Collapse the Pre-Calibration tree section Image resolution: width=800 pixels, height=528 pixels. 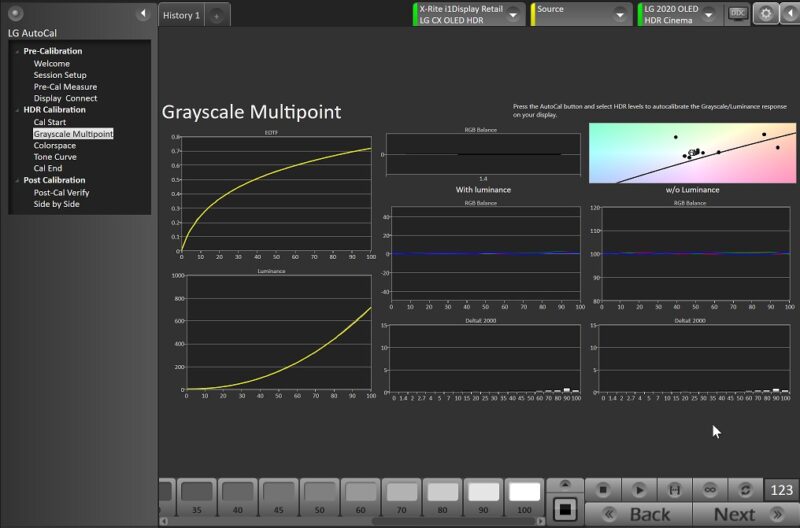16,51
